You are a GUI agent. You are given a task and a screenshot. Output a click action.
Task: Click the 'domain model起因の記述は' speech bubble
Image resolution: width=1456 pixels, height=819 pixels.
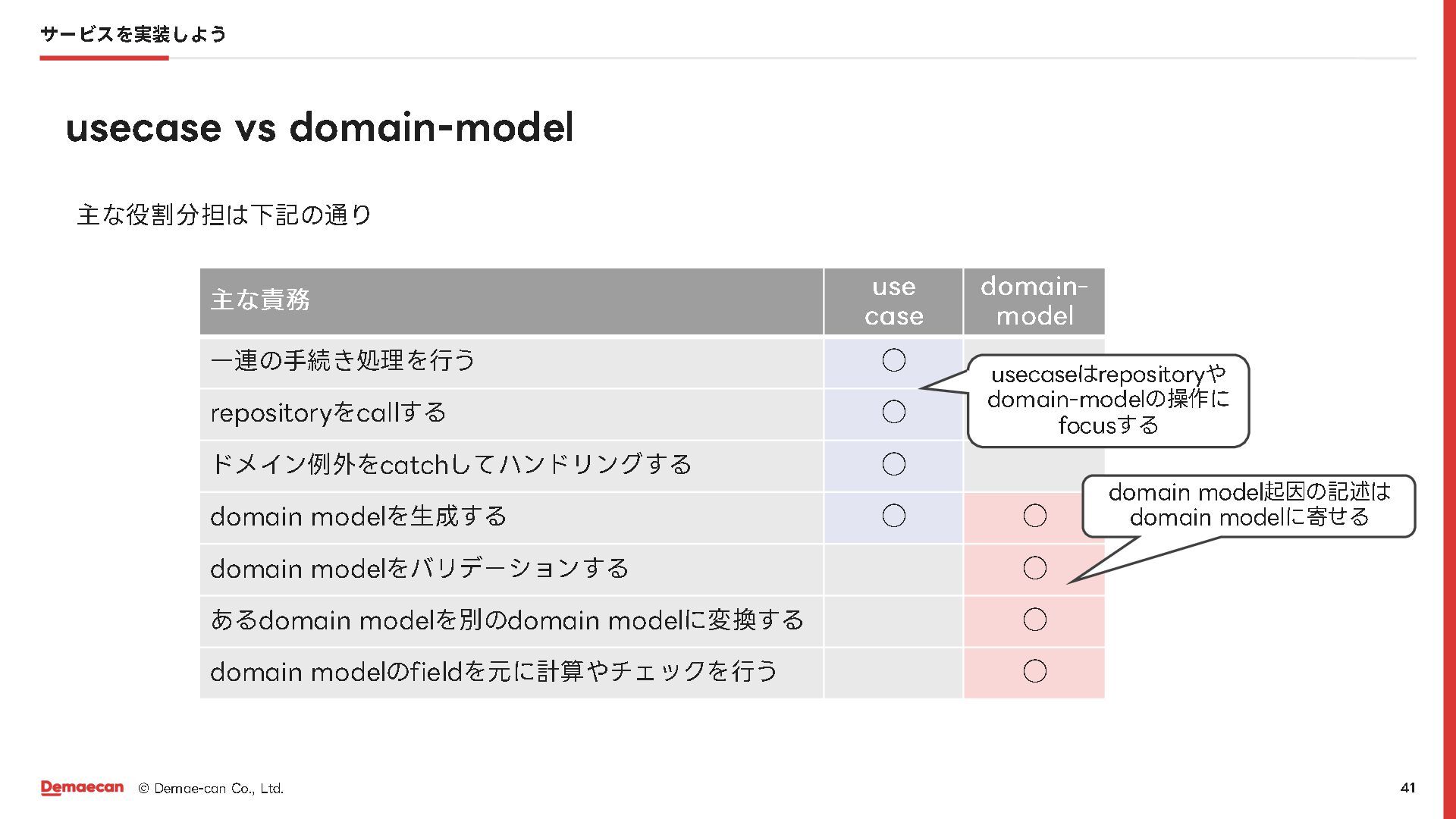tap(1249, 505)
